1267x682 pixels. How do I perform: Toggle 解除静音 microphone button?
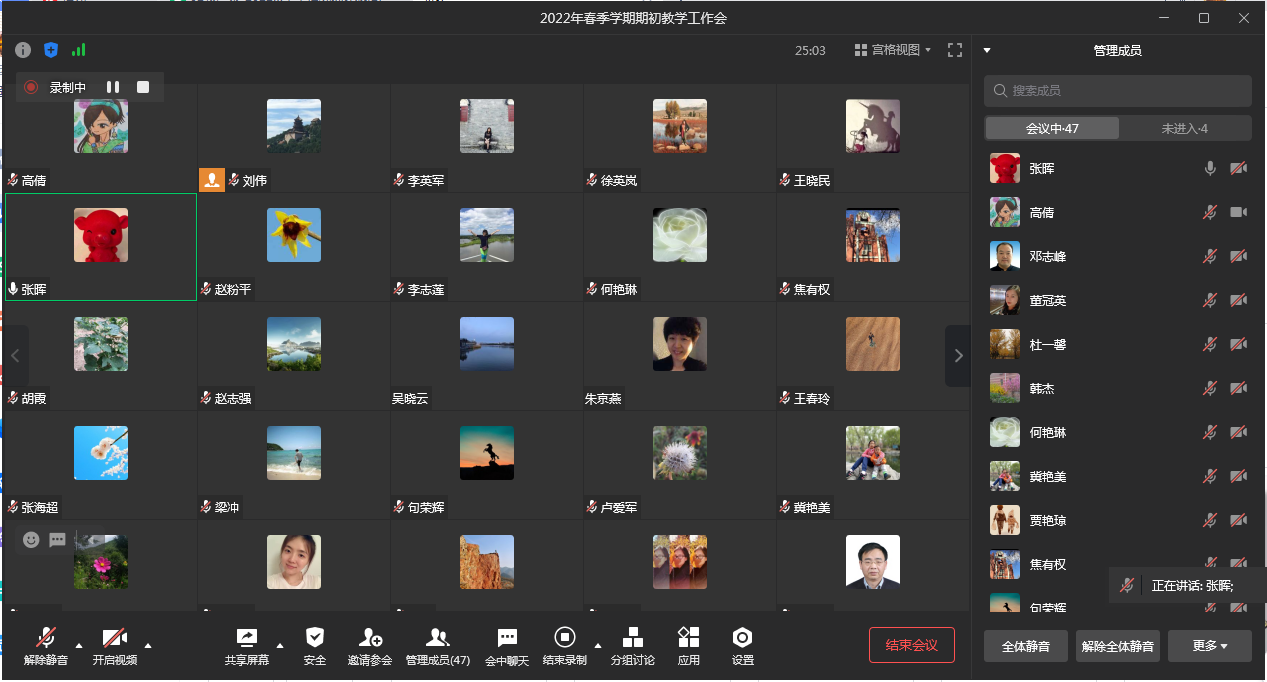[x=46, y=638]
